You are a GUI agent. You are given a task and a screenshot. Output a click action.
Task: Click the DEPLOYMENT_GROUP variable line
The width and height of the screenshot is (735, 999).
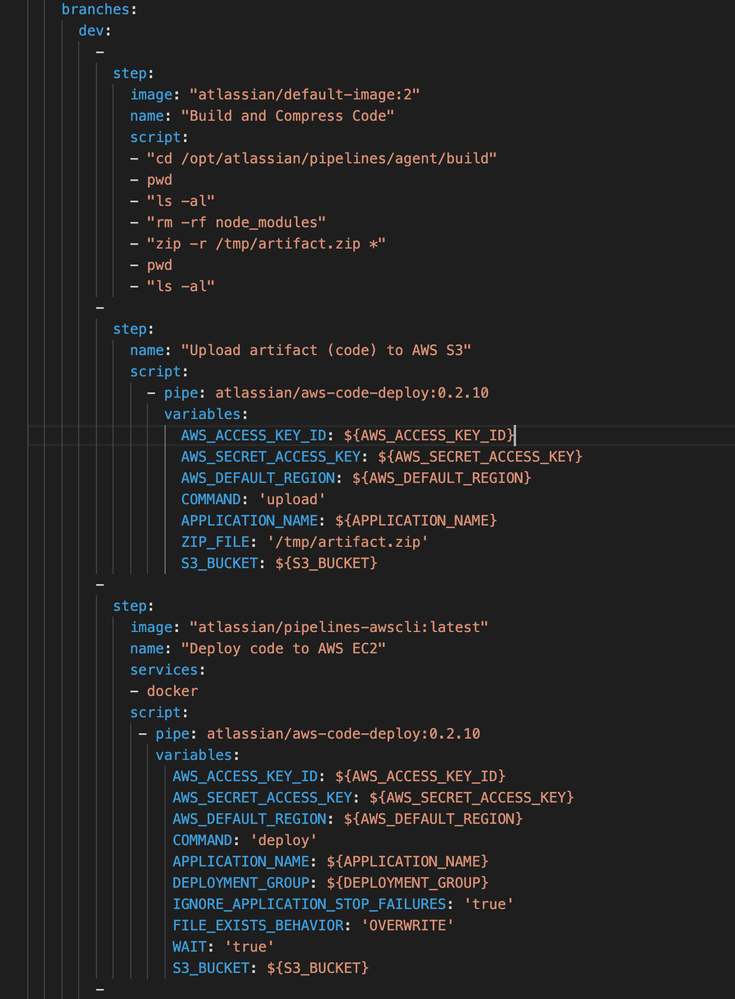[330, 882]
